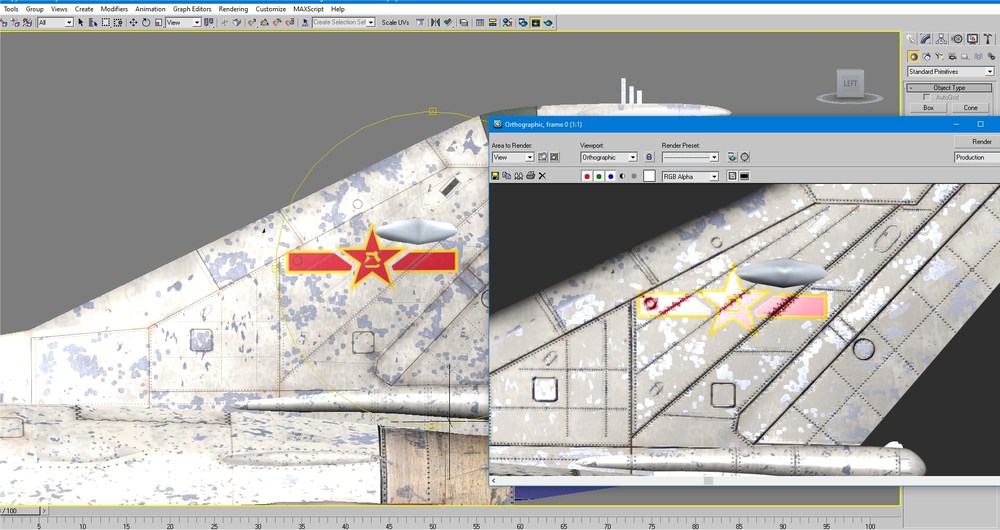Enable the AutoGrid checkbox

[x=927, y=98]
